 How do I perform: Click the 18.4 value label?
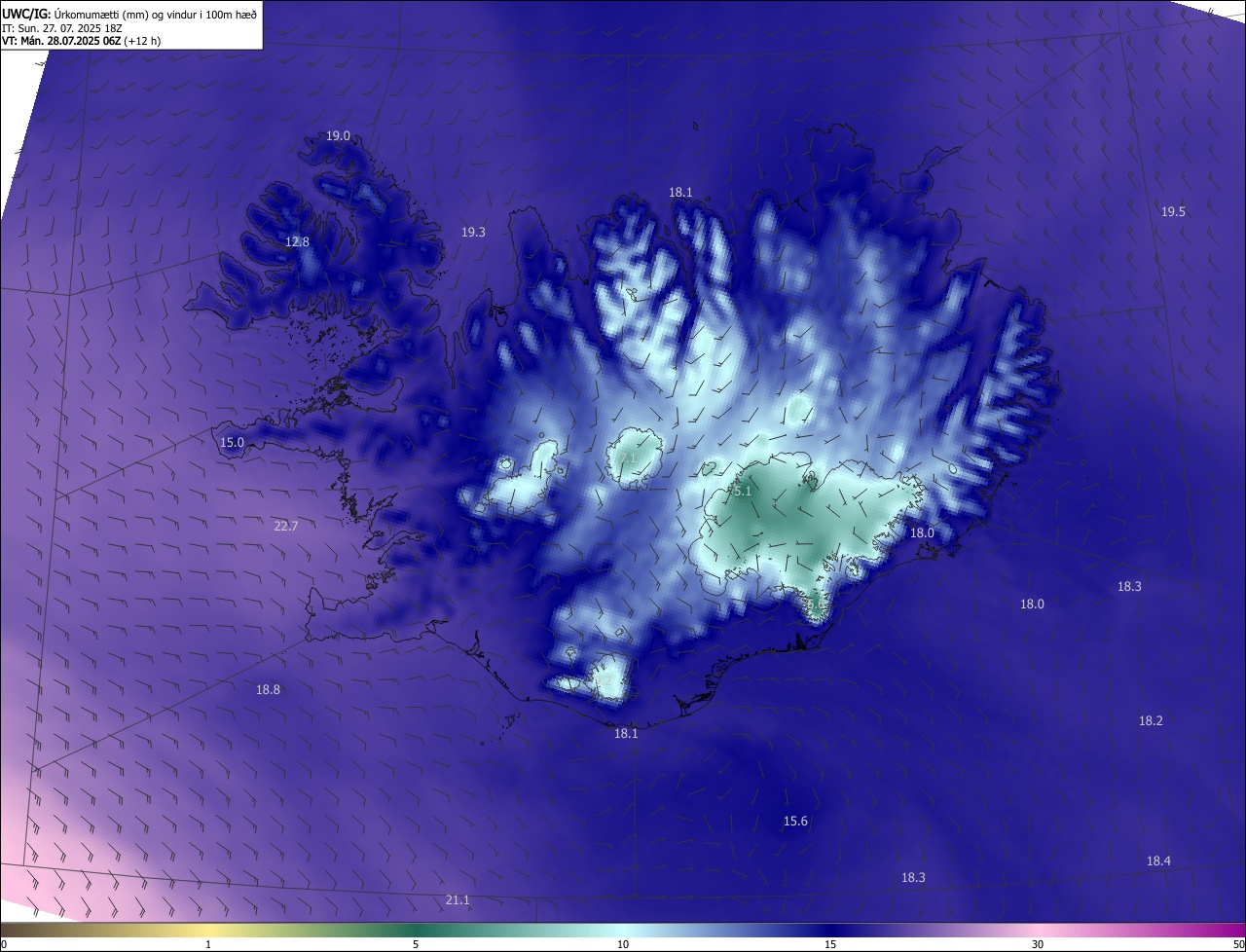pos(1158,860)
